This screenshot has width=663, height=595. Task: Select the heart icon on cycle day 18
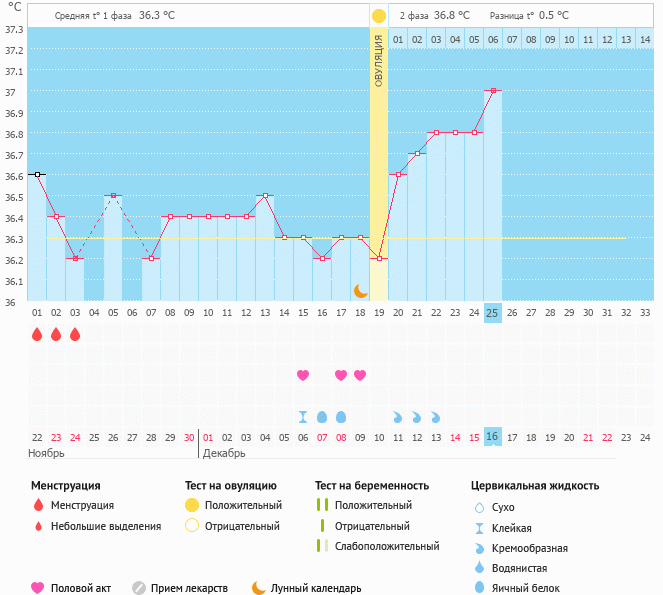point(360,375)
